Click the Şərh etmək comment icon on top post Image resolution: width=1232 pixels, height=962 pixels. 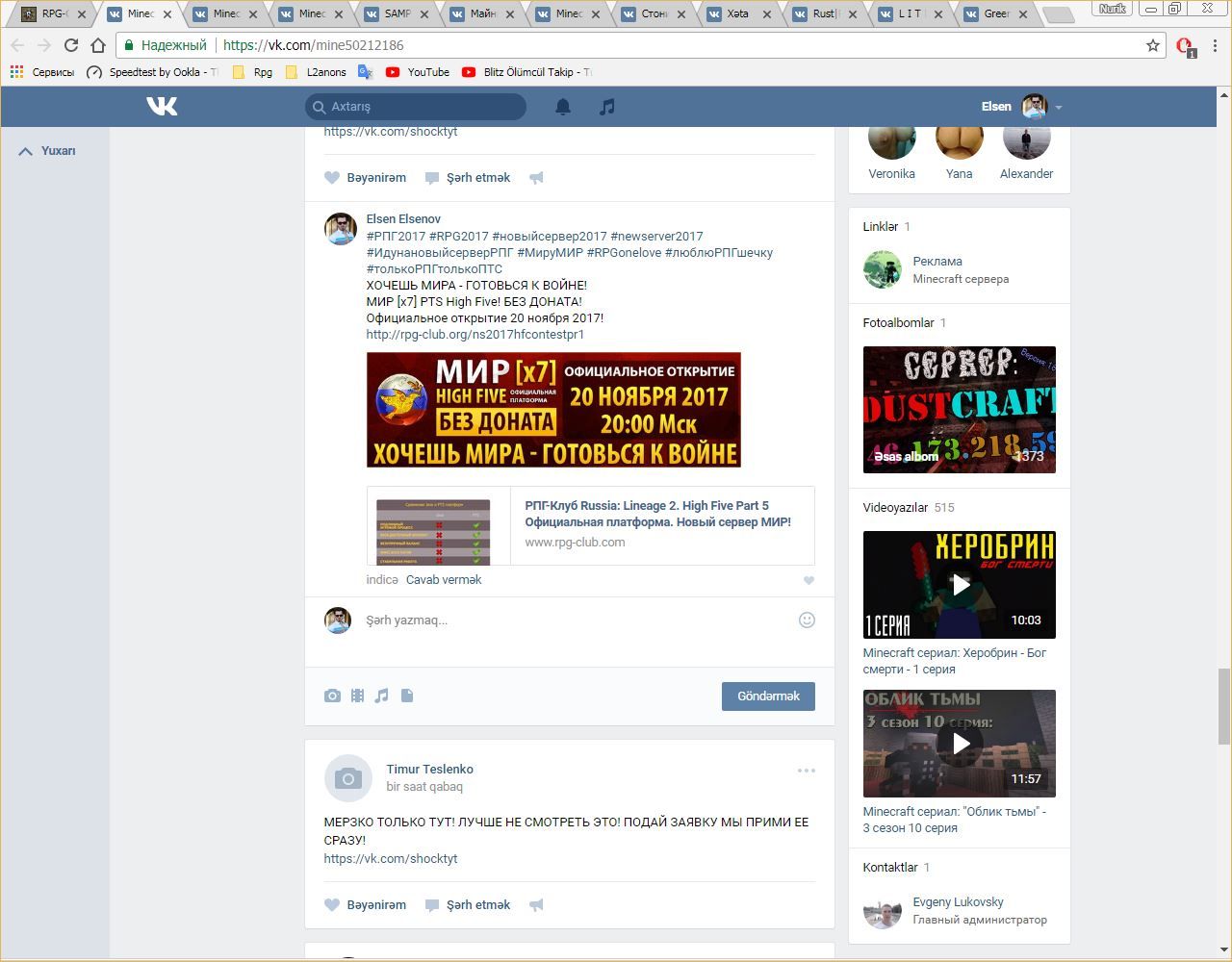(432, 177)
